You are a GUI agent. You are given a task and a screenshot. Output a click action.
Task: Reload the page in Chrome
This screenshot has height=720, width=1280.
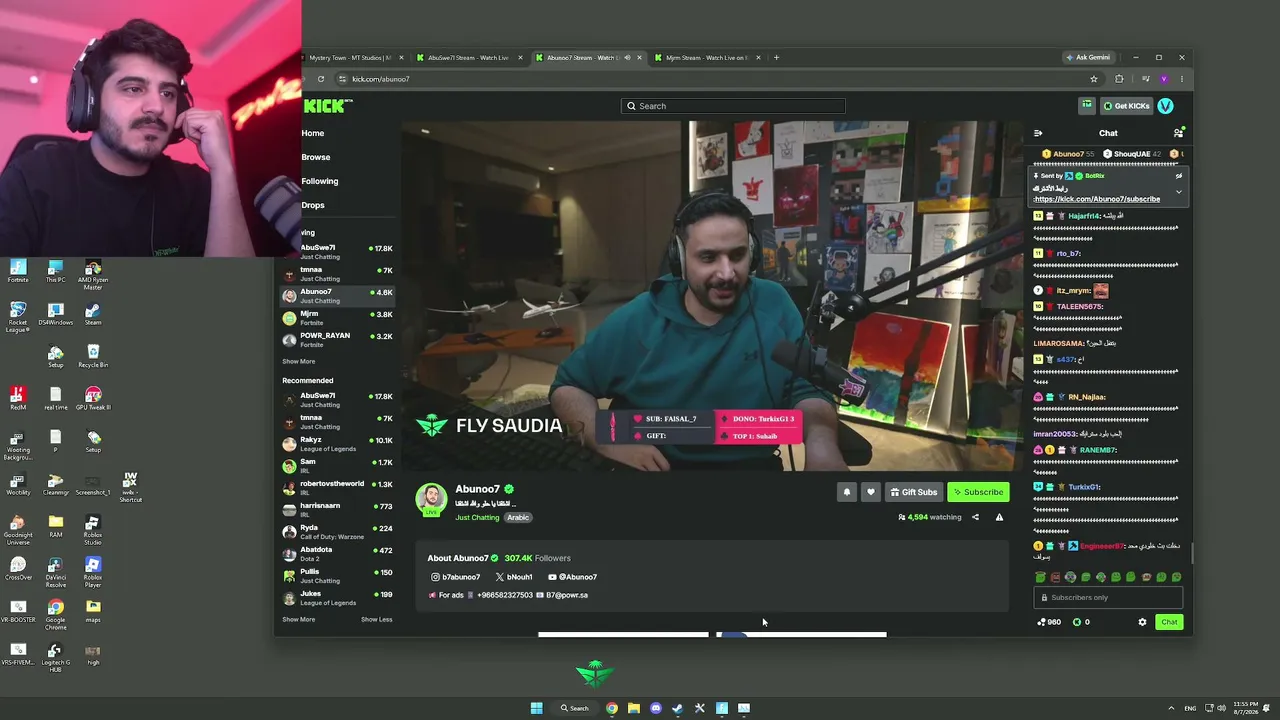[321, 79]
